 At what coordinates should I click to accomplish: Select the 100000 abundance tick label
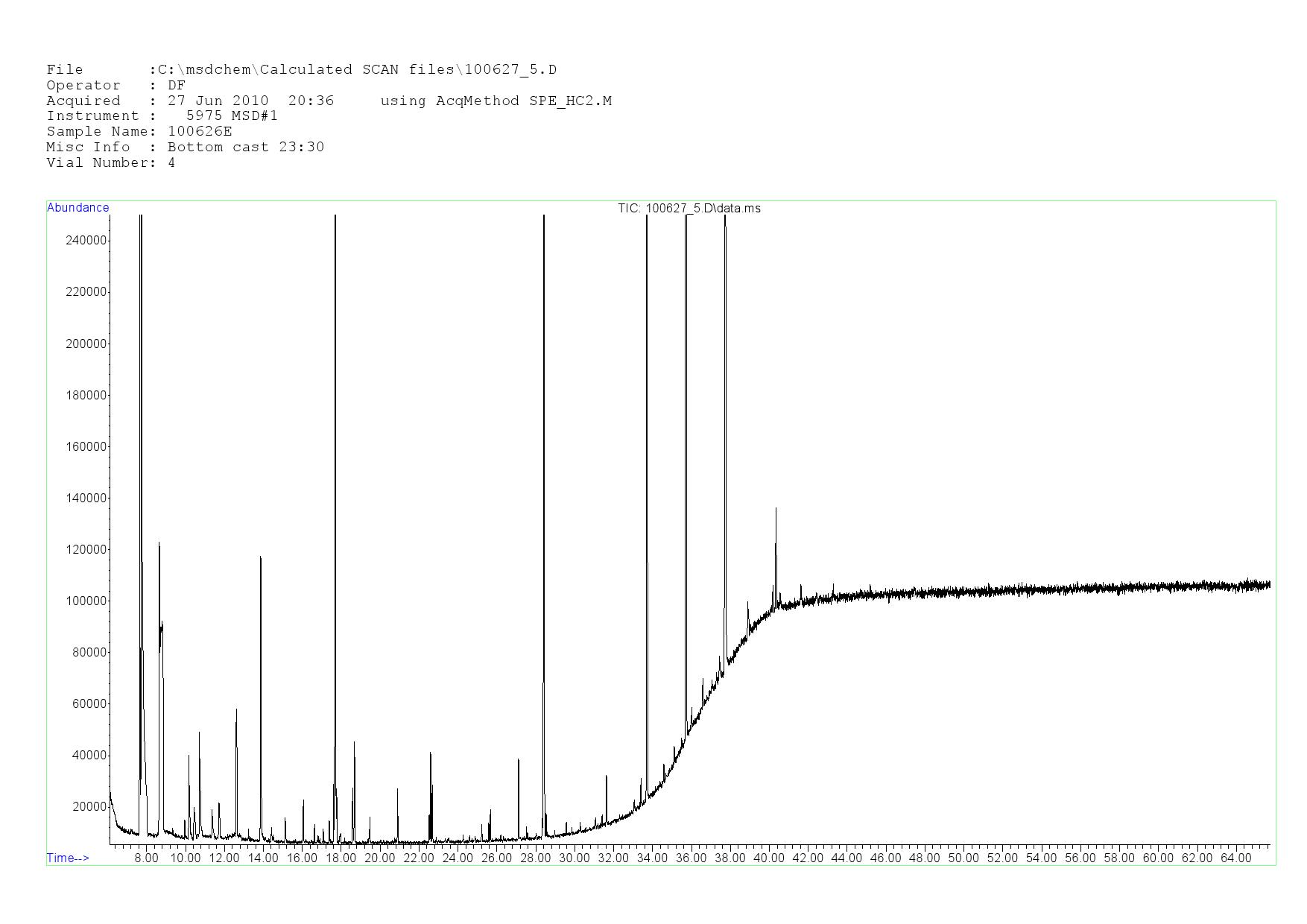86,601
